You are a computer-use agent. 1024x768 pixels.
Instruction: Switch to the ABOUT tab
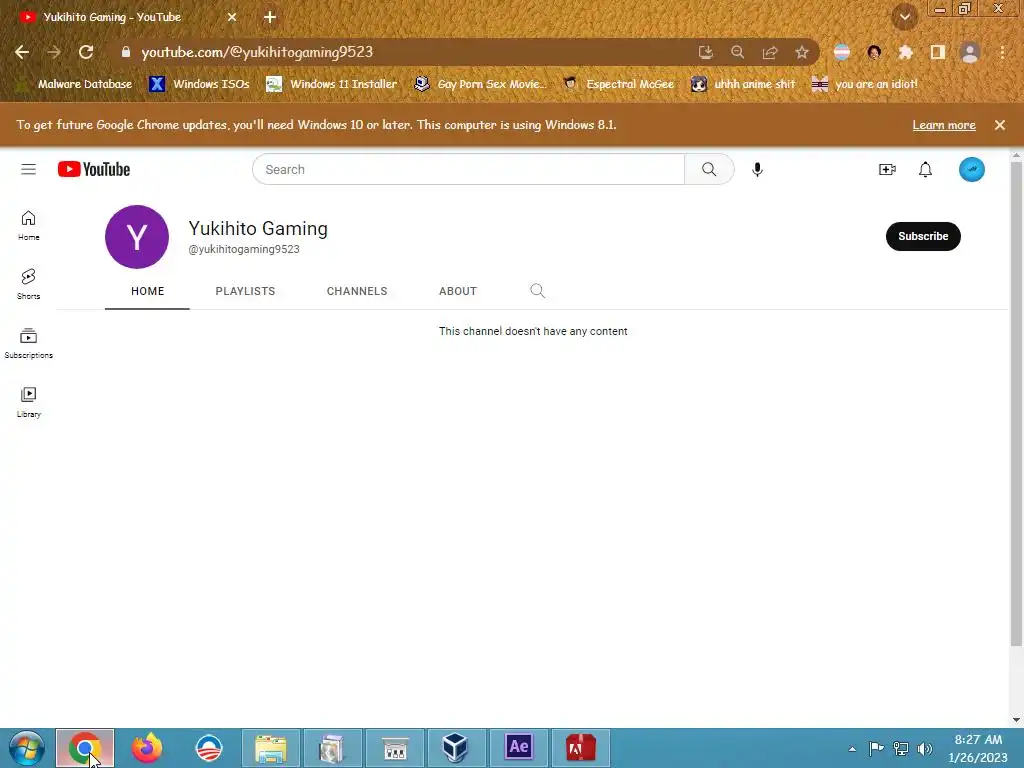(457, 291)
